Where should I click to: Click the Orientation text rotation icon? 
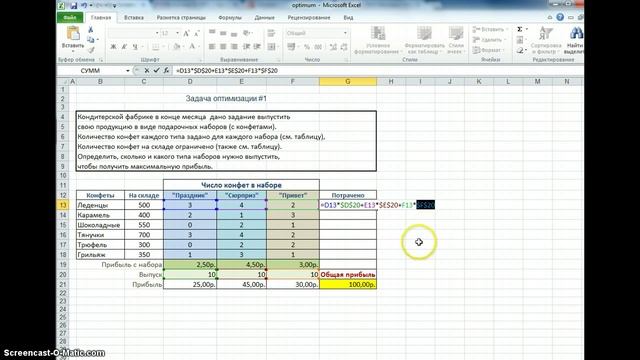coord(246,33)
